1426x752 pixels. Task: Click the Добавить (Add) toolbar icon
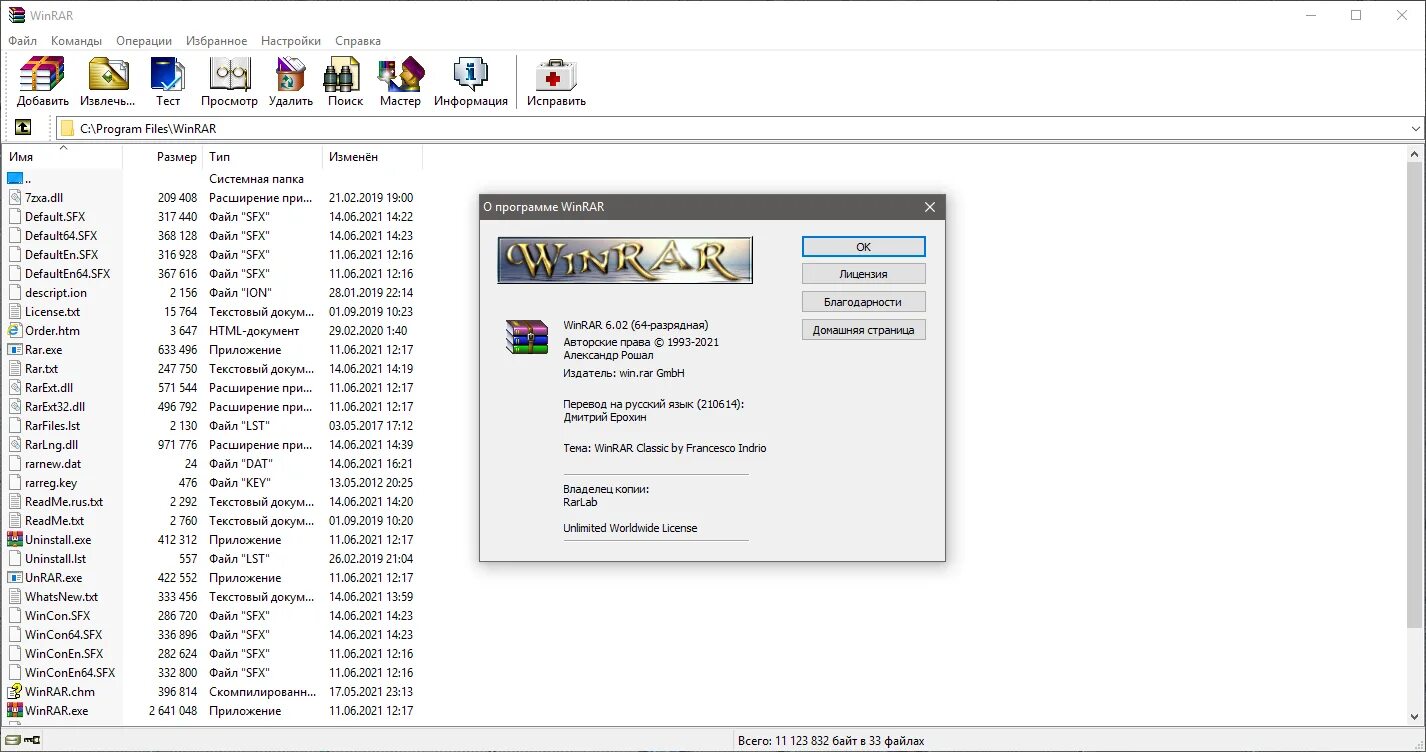pyautogui.click(x=42, y=74)
